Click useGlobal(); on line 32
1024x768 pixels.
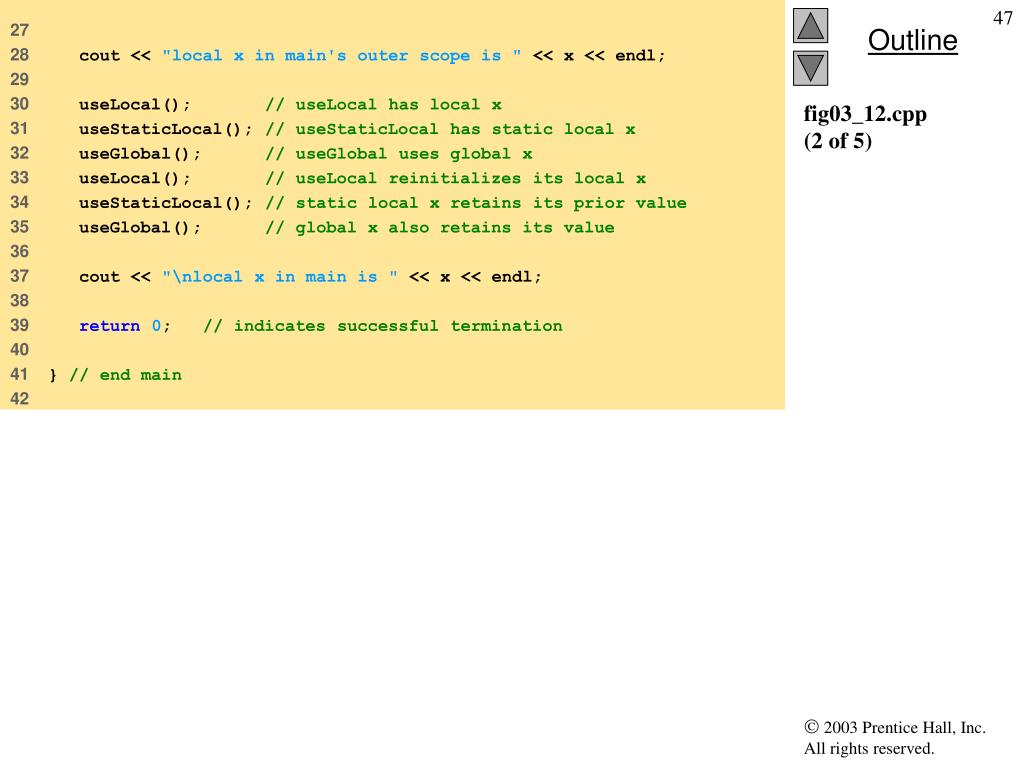pyautogui.click(x=140, y=154)
